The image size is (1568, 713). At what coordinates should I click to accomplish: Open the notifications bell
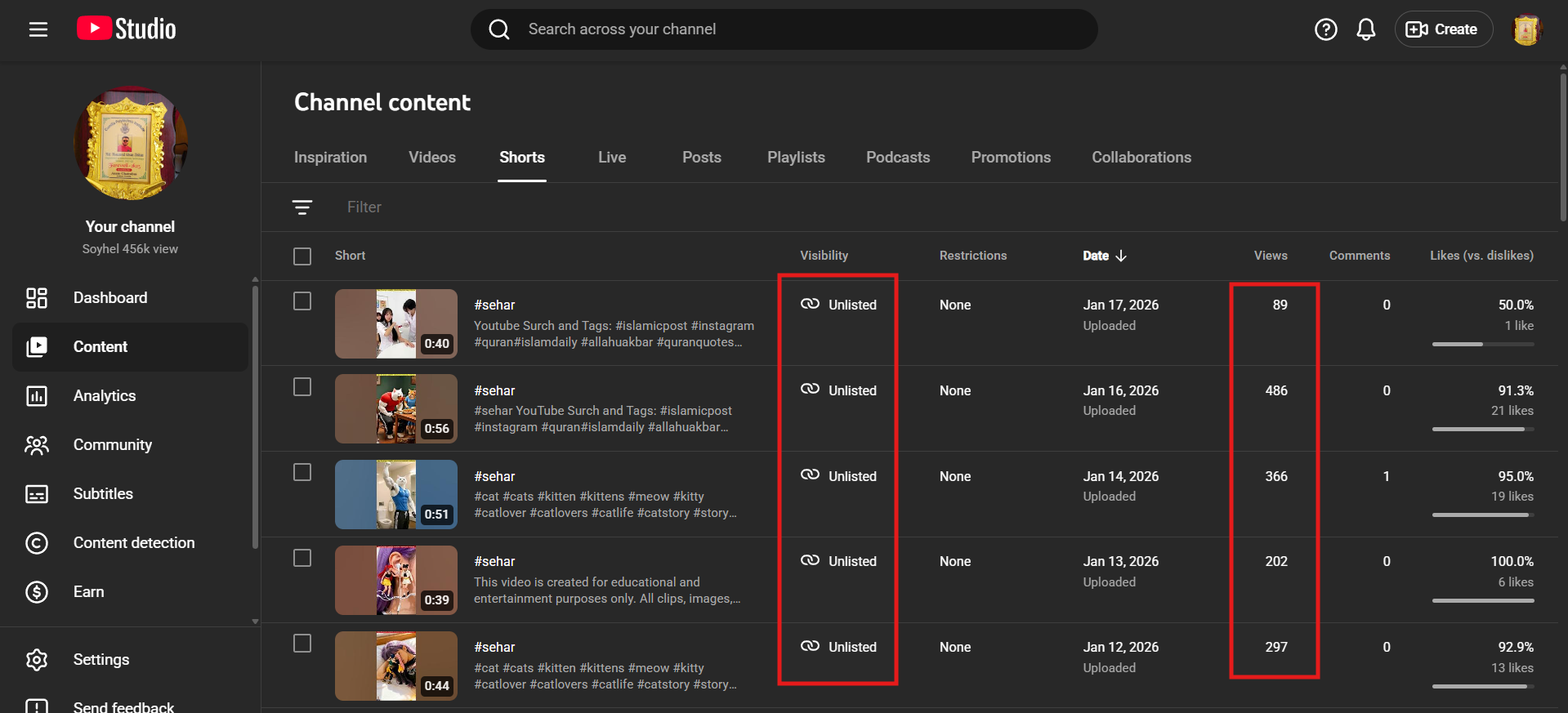pos(1365,29)
